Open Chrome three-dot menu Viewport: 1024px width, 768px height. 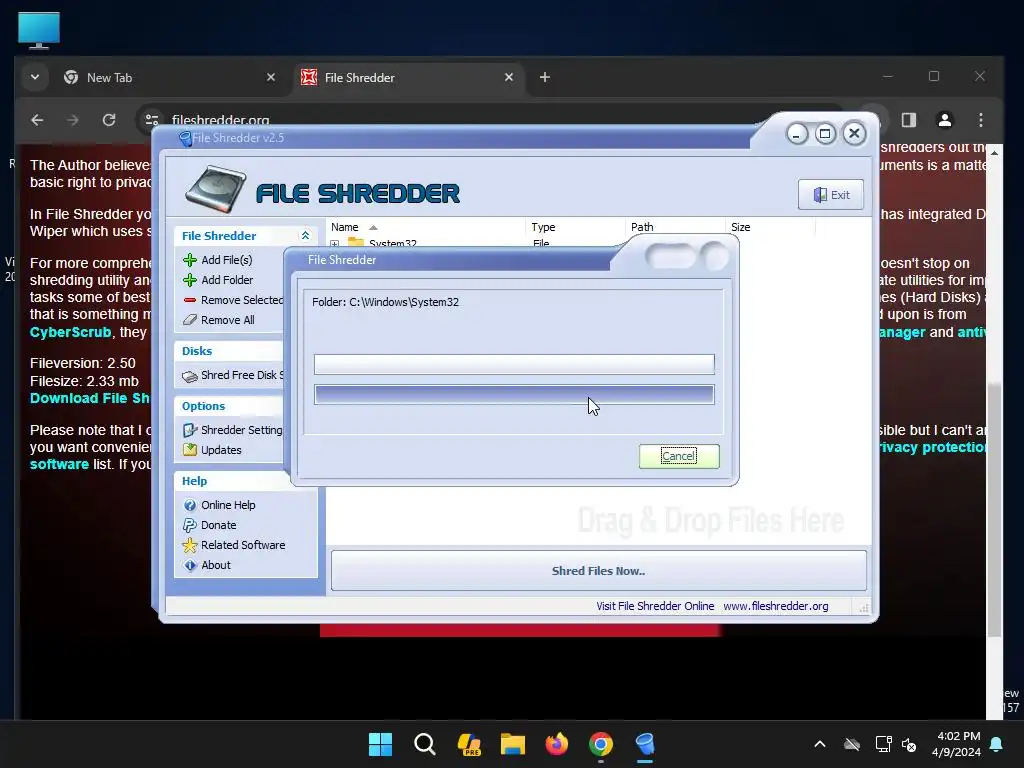[980, 120]
